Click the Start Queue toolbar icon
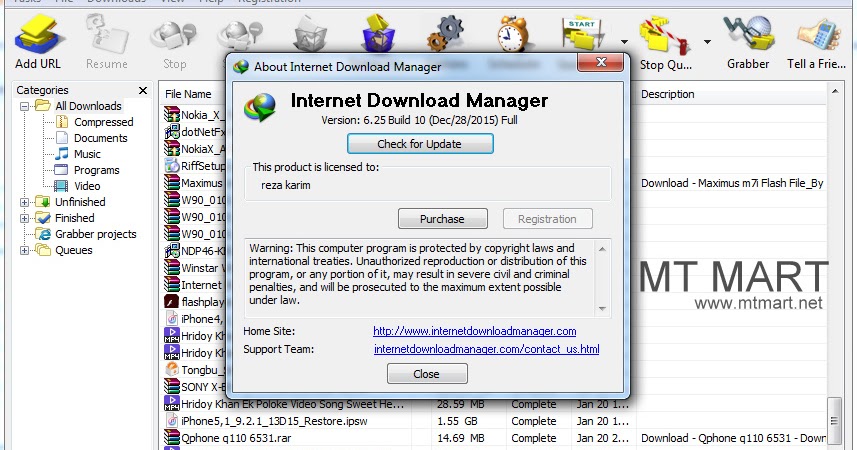The width and height of the screenshot is (857, 450). point(585,34)
